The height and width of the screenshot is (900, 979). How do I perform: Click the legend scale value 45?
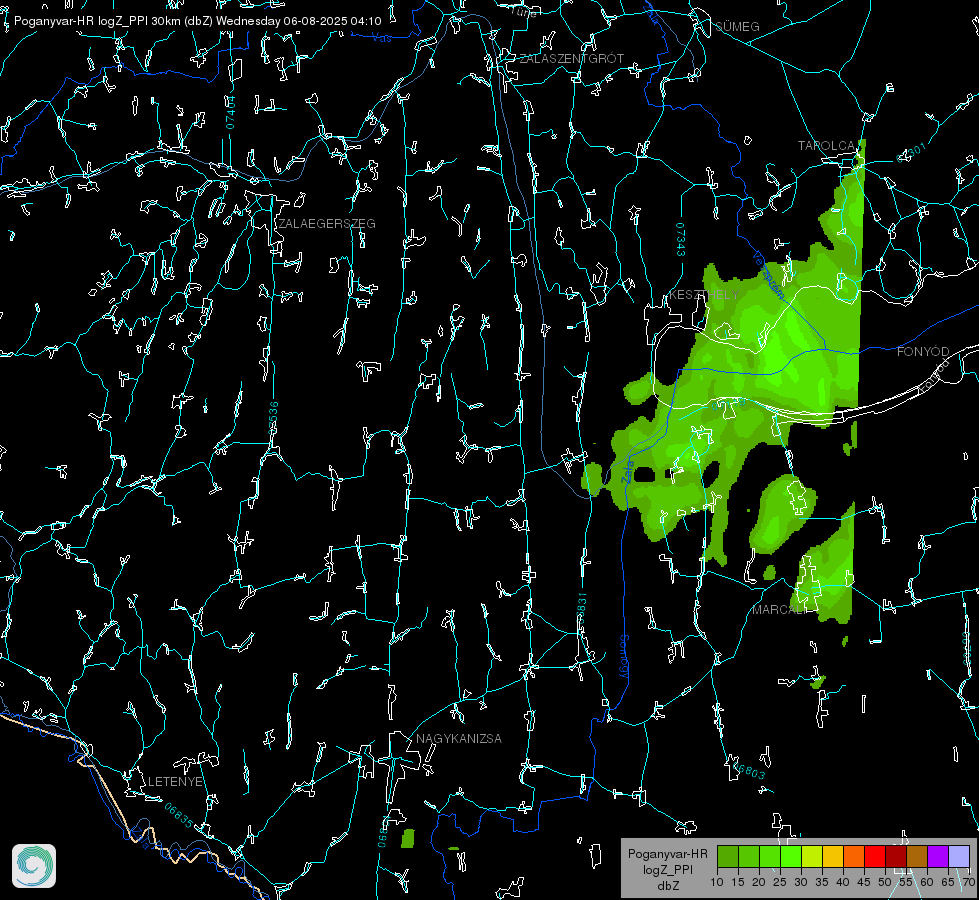pyautogui.click(x=863, y=882)
